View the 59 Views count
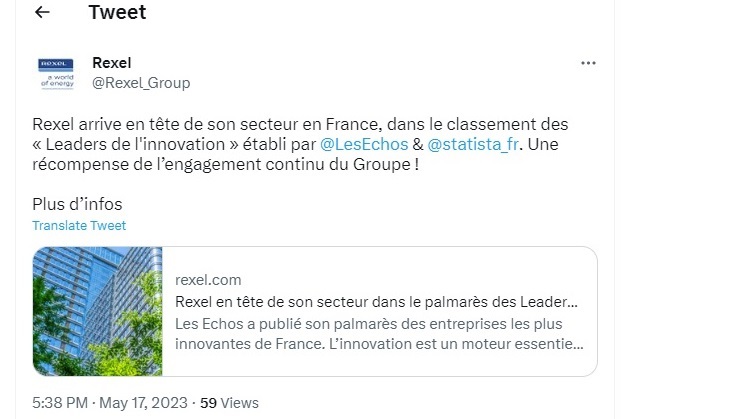 229,404
